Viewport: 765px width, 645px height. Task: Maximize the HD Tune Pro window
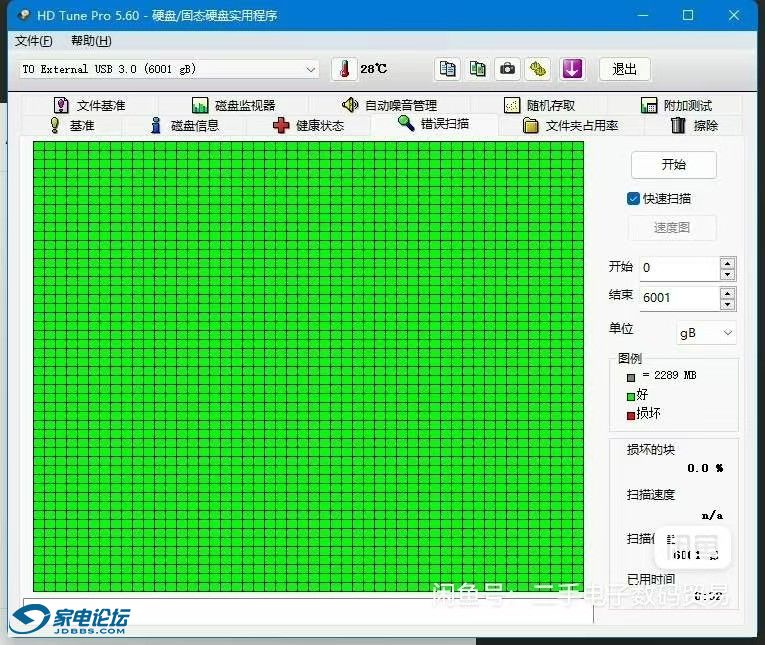(688, 15)
